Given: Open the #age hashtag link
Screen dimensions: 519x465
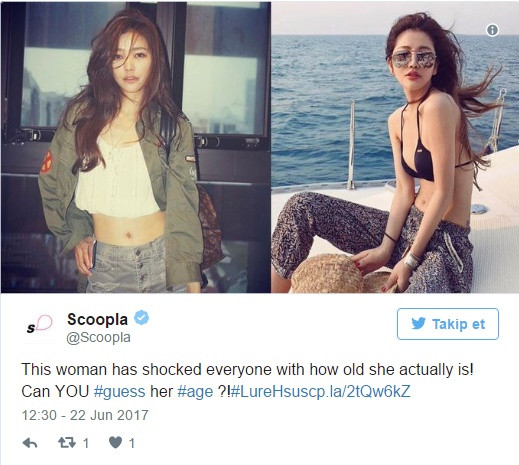Looking at the screenshot, I should tap(195, 391).
